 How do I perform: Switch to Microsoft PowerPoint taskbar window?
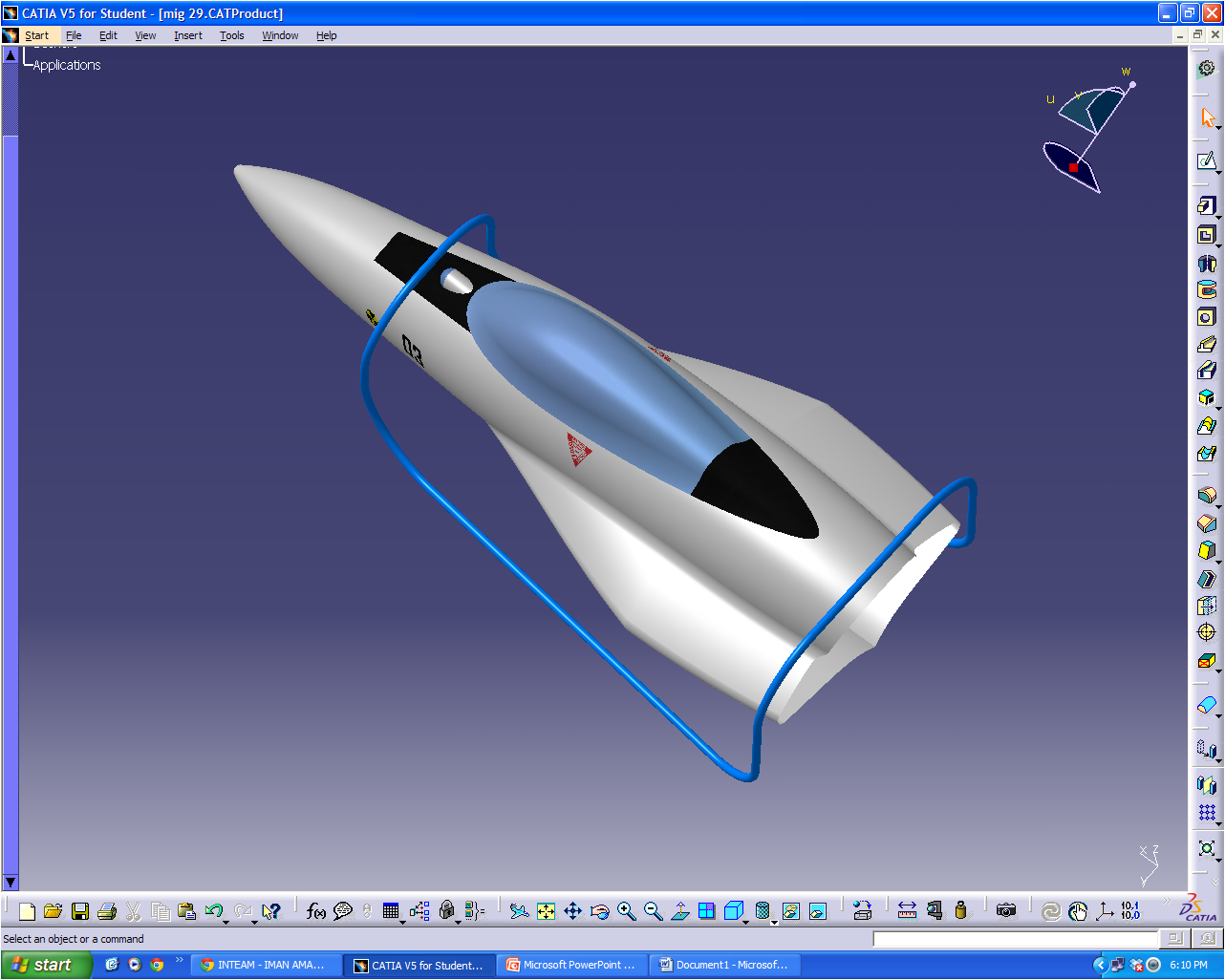[573, 965]
